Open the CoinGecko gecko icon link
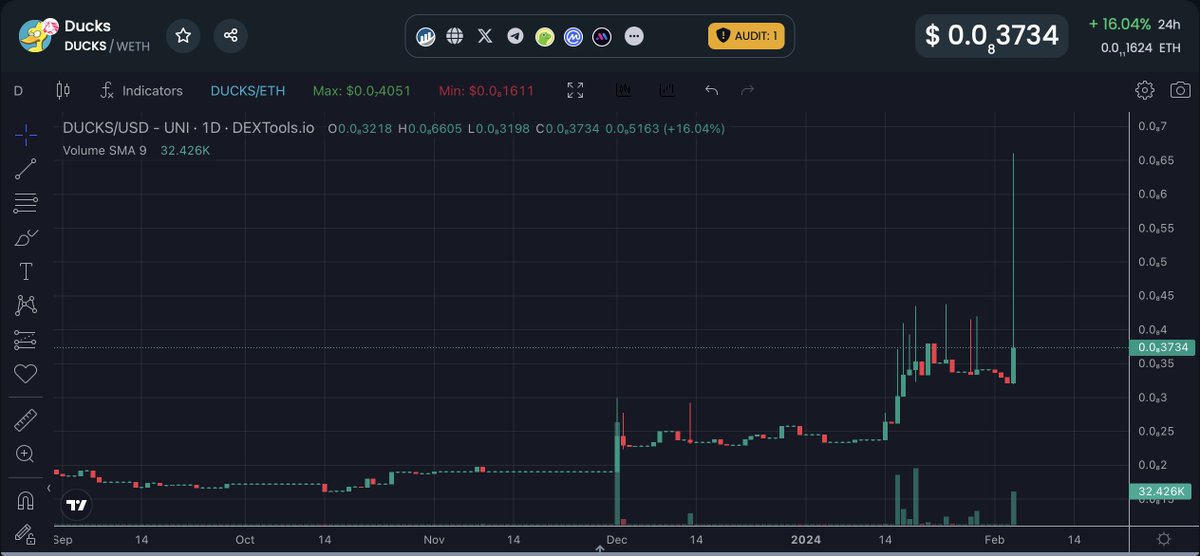Viewport: 1200px width, 556px height. point(545,37)
